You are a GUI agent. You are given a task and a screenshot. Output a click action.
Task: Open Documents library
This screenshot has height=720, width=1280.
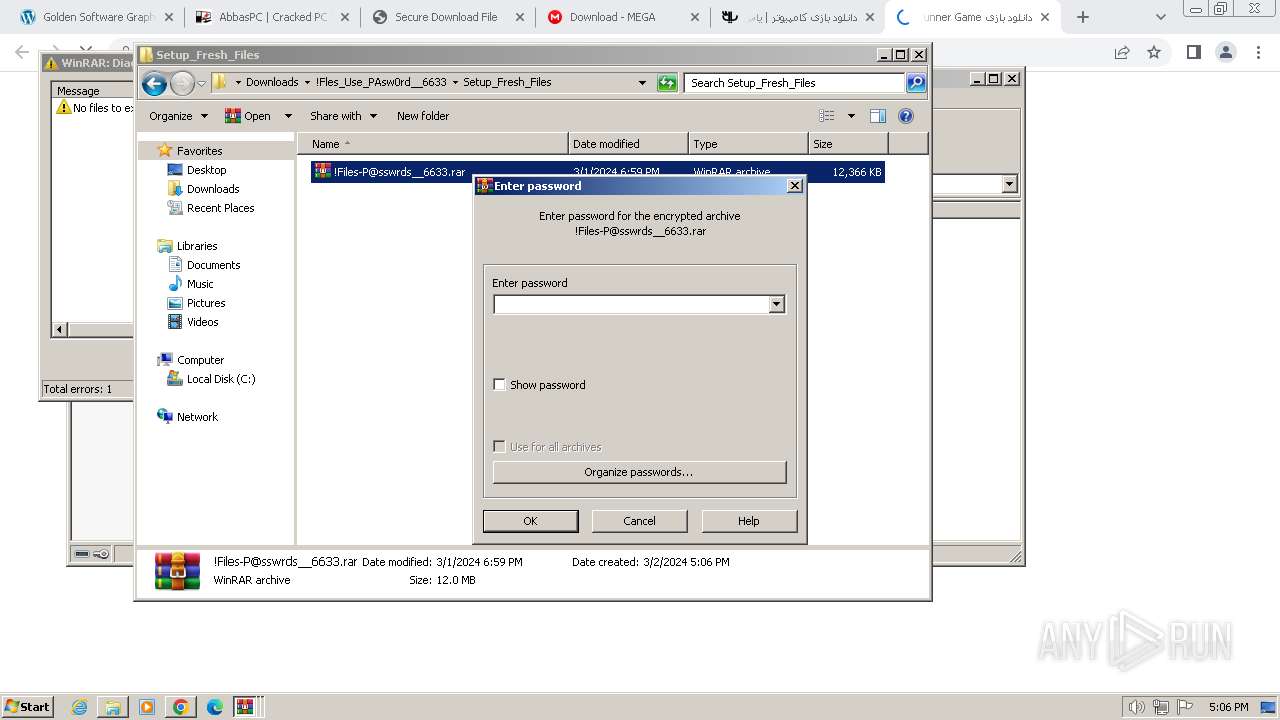click(x=213, y=265)
